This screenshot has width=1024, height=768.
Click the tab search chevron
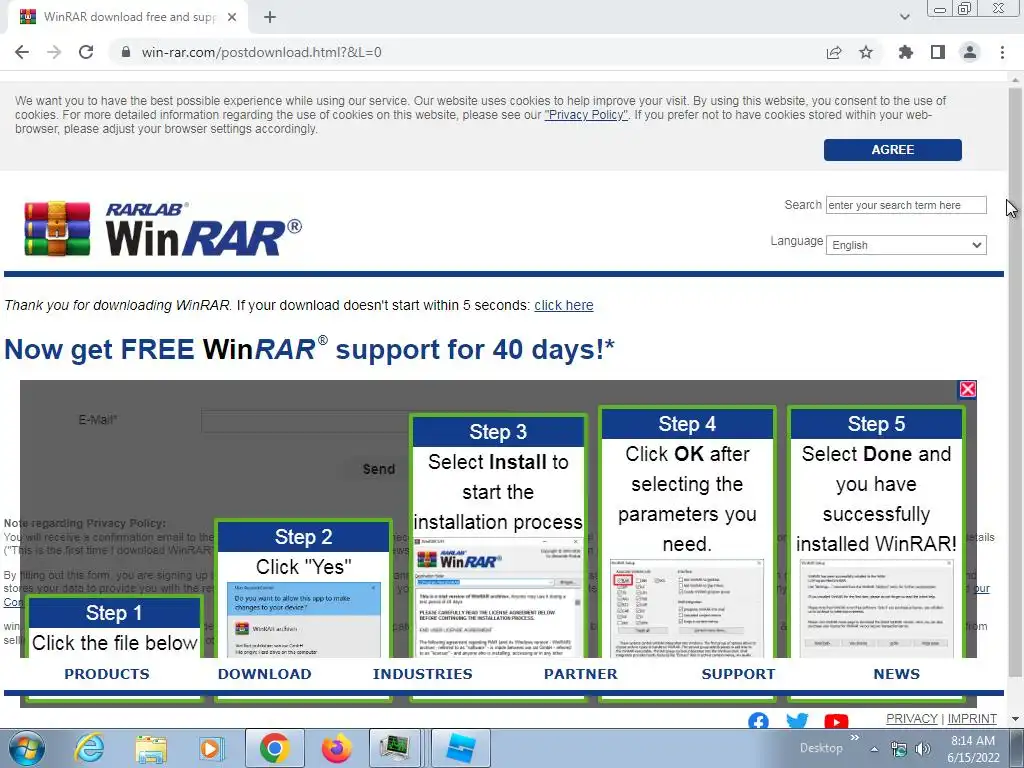coord(904,17)
